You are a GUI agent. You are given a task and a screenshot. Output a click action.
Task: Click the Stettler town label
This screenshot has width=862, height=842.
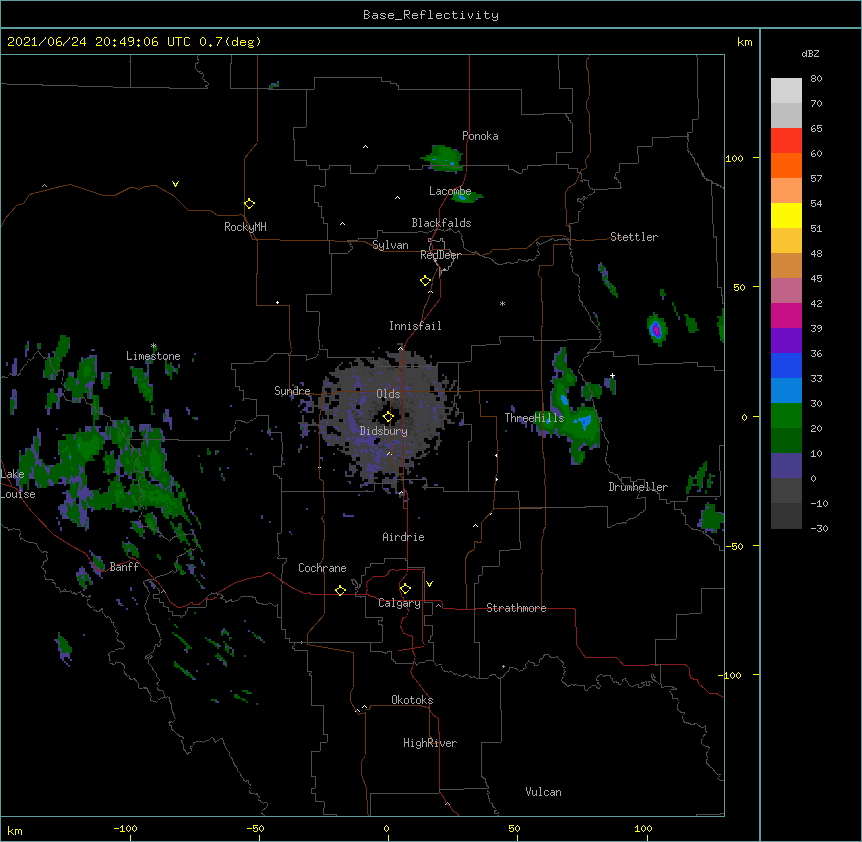click(x=634, y=237)
